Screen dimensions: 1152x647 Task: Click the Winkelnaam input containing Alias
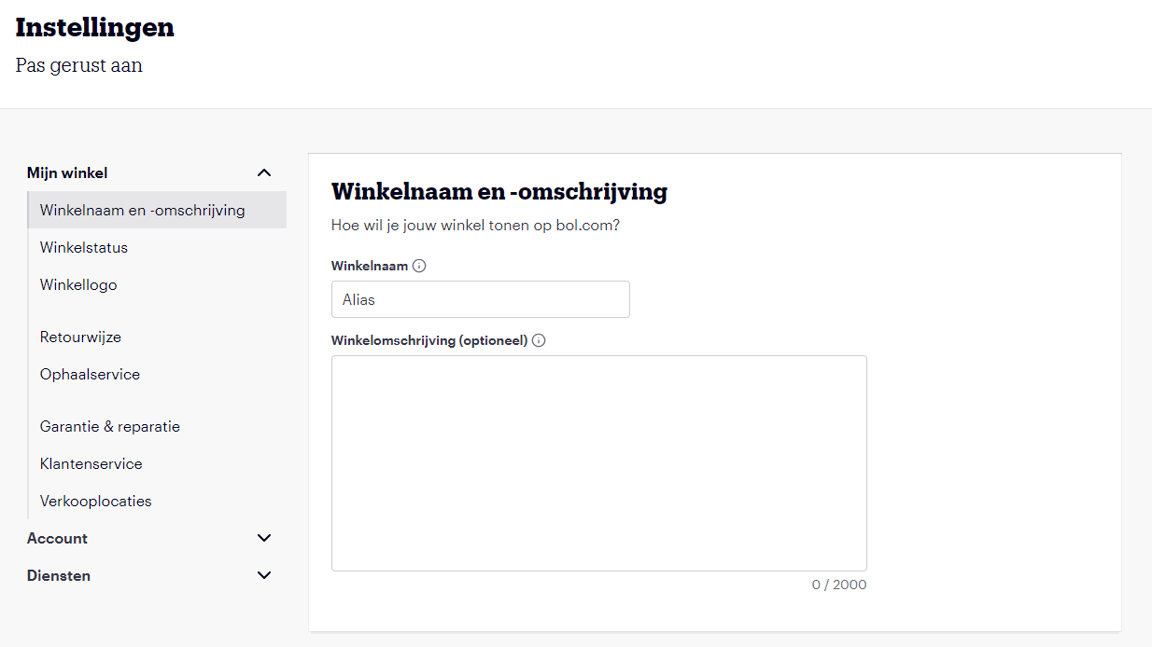click(x=480, y=298)
